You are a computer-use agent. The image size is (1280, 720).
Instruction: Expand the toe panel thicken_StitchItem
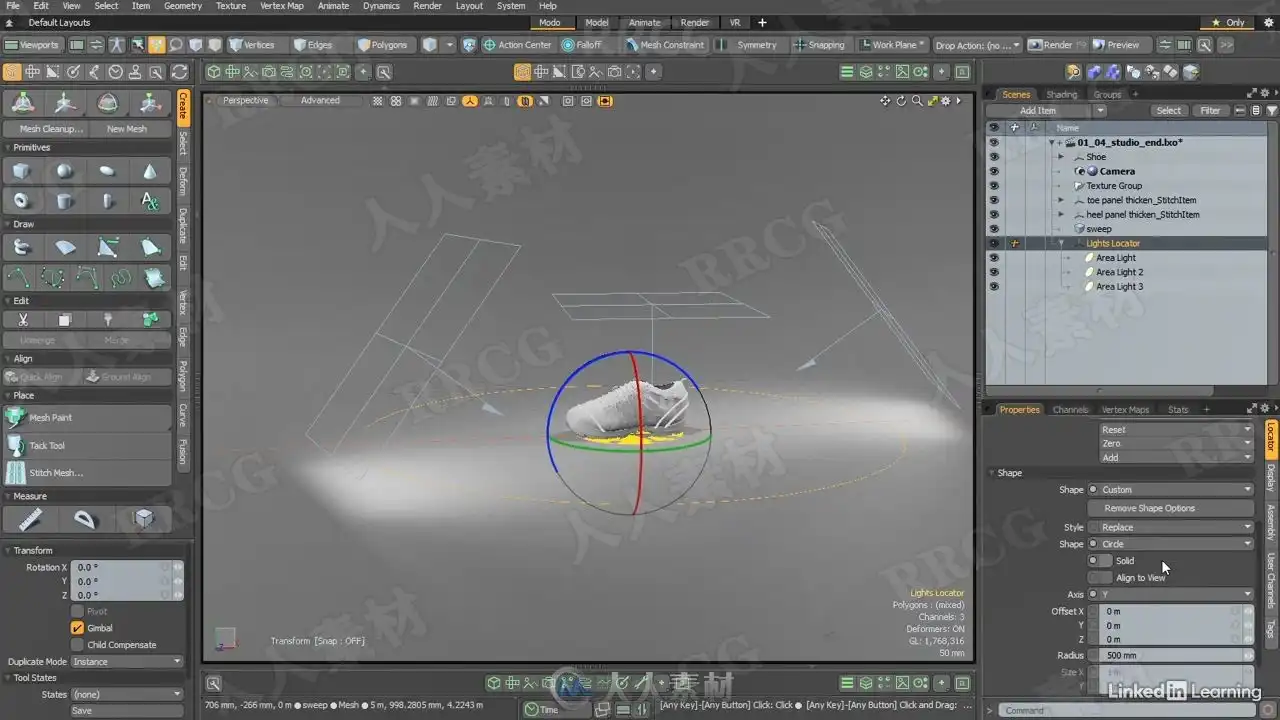1061,200
